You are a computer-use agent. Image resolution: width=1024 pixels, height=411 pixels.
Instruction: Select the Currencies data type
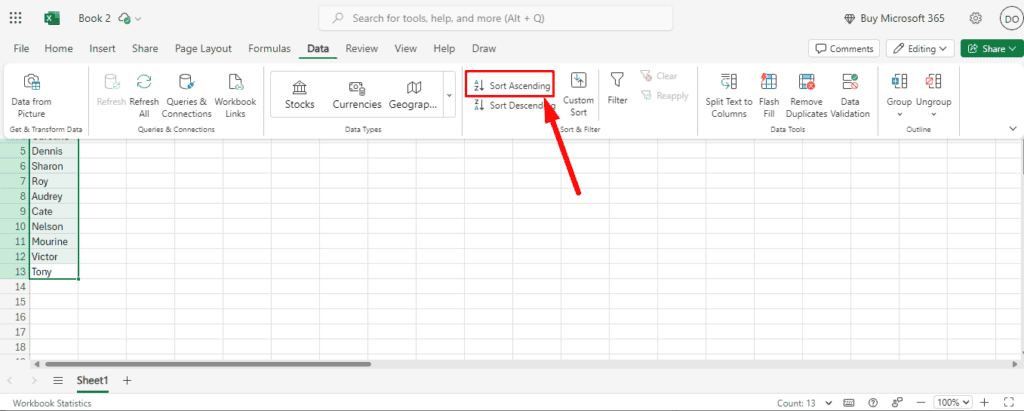357,95
